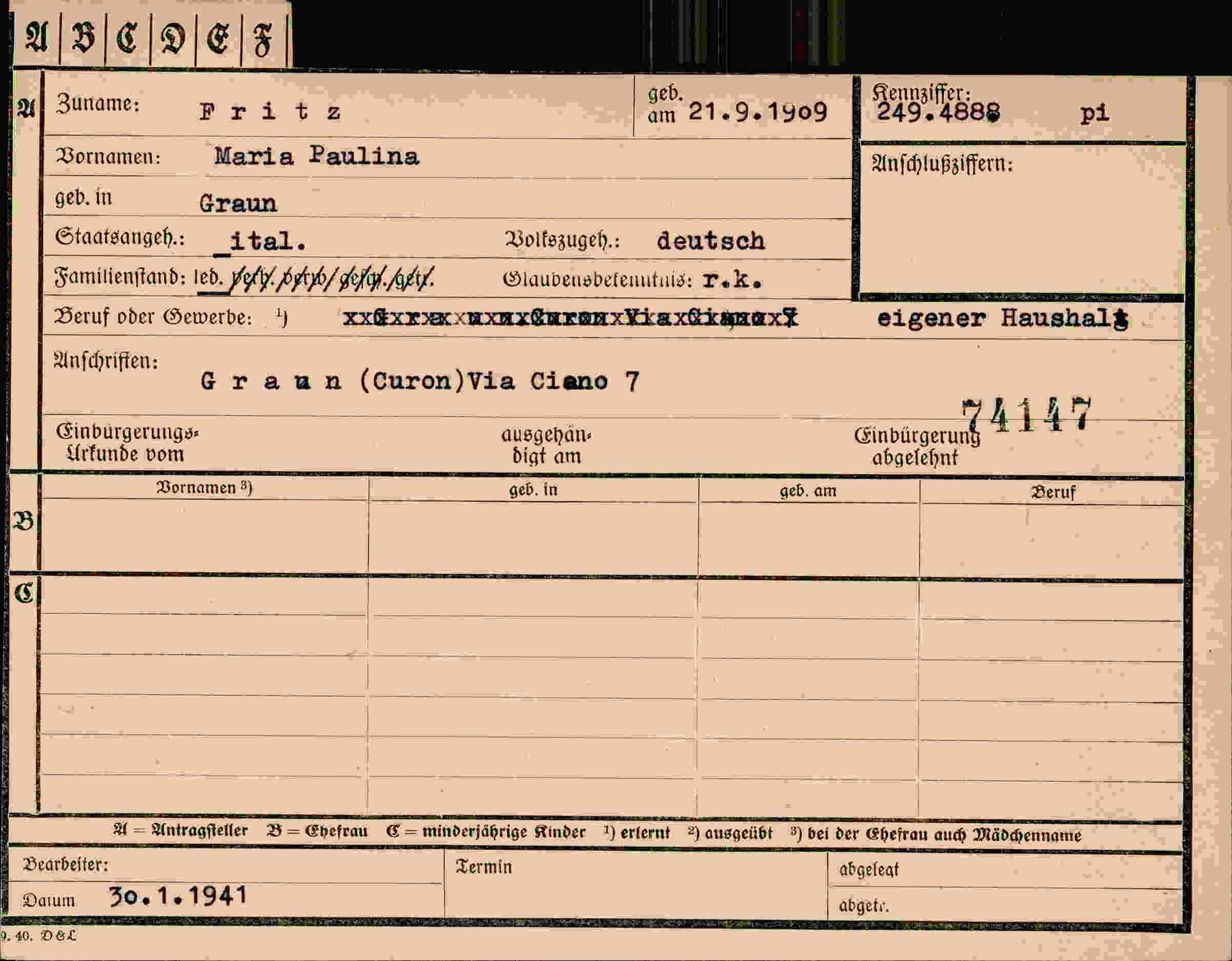Viewport: 1232px width, 961px height.
Task: Click the 'C = minderjährige Kinder' legend entry
Action: coord(486,832)
